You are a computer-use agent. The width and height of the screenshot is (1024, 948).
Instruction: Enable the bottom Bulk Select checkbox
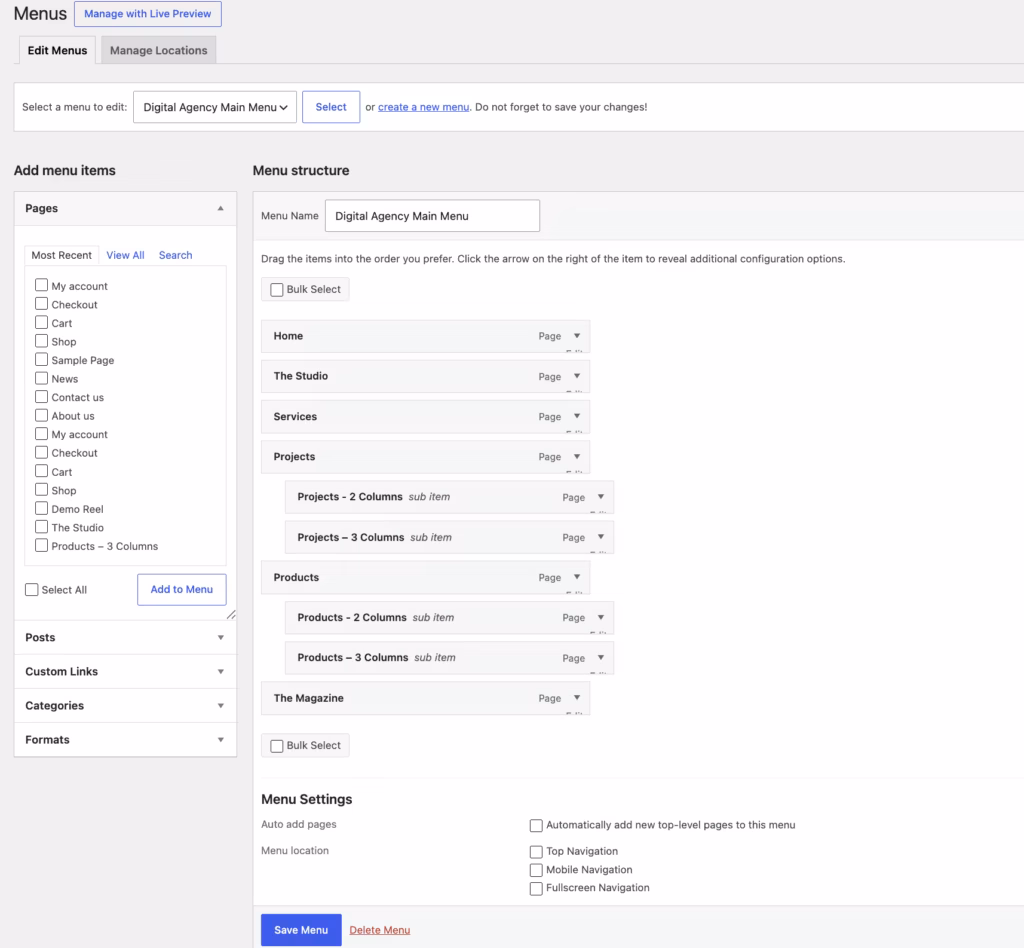click(277, 746)
